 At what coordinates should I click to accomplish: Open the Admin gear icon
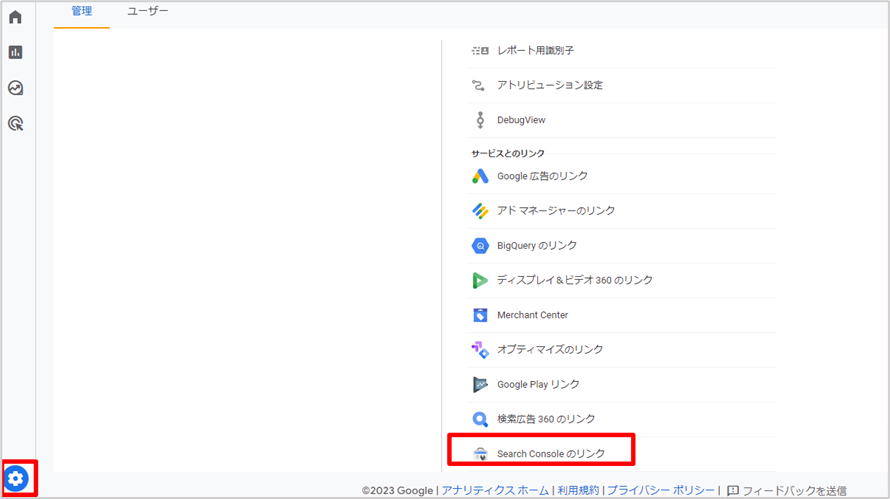[16, 479]
